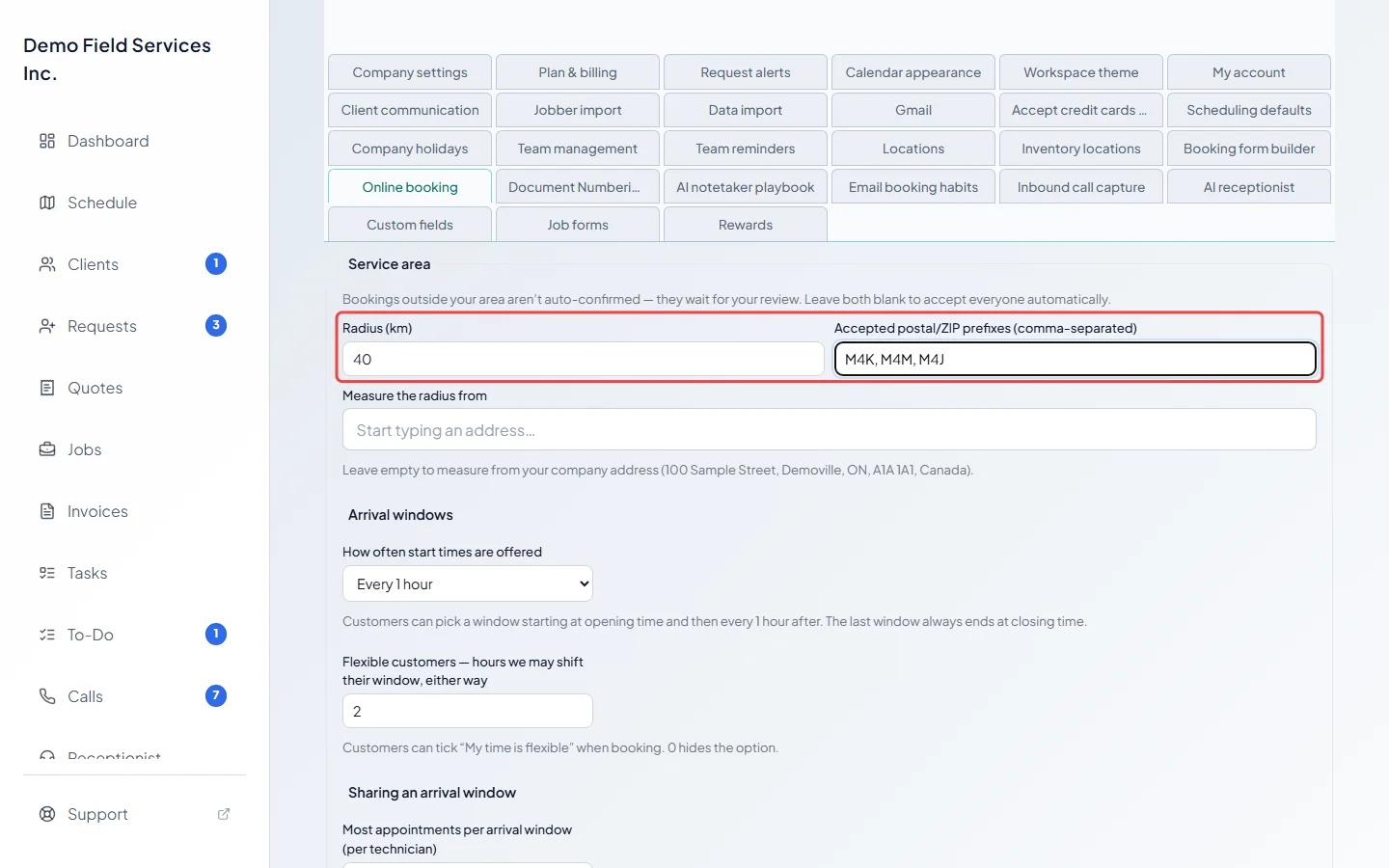
Task: Open the Email booking habits tab
Action: (x=913, y=187)
